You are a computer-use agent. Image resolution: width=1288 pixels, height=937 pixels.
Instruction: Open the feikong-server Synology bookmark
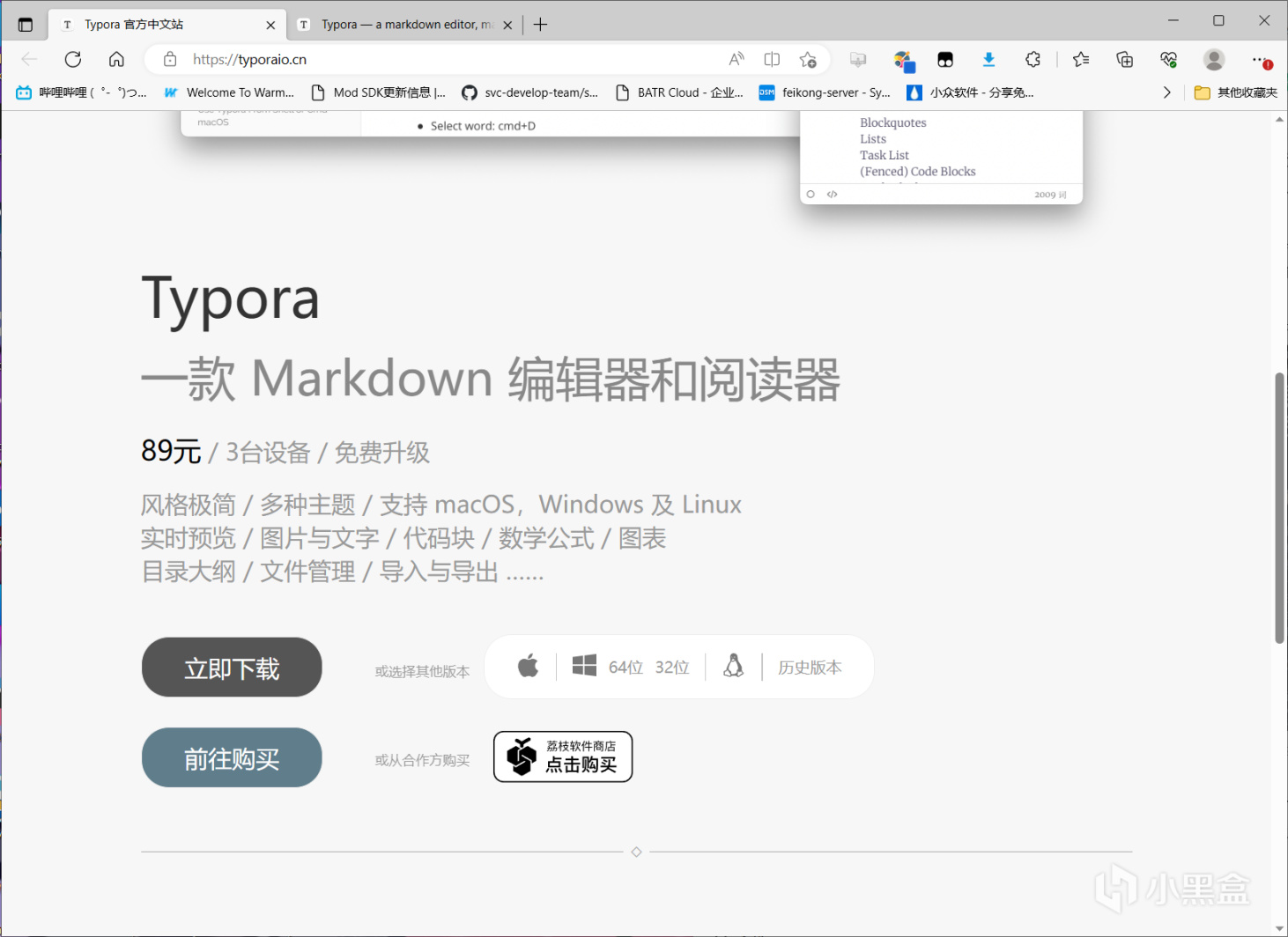825,92
